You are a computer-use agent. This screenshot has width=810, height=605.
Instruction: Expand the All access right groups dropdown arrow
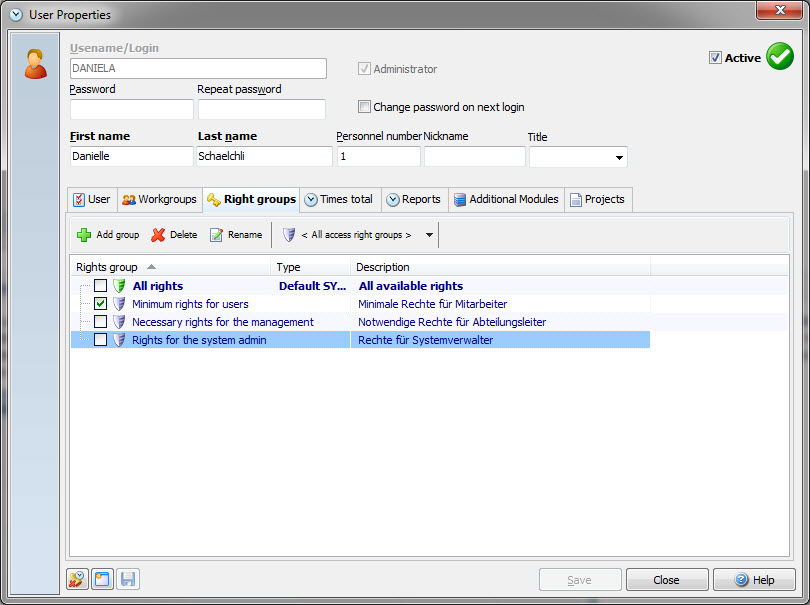click(429, 235)
